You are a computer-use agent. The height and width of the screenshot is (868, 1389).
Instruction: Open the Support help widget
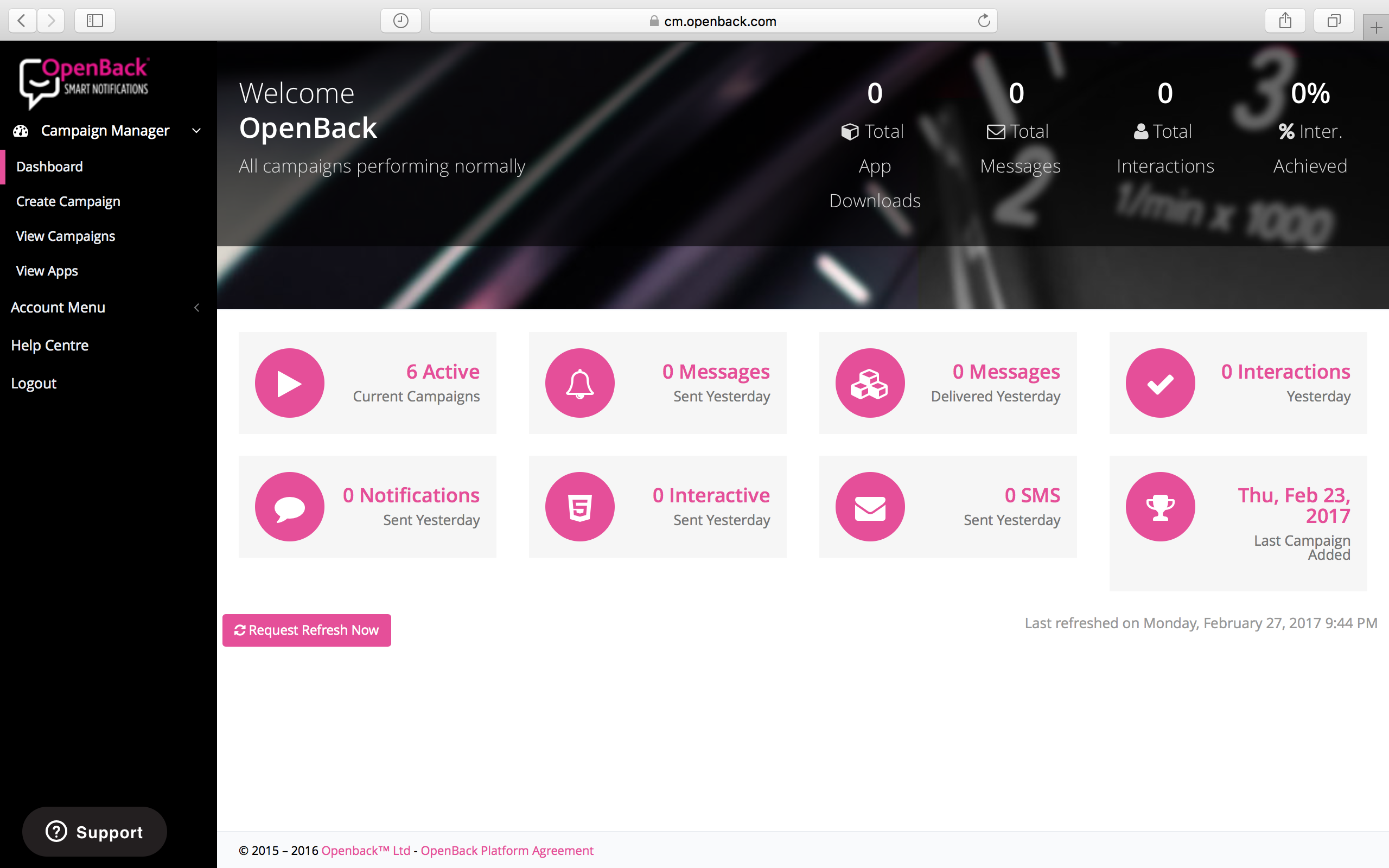point(95,832)
